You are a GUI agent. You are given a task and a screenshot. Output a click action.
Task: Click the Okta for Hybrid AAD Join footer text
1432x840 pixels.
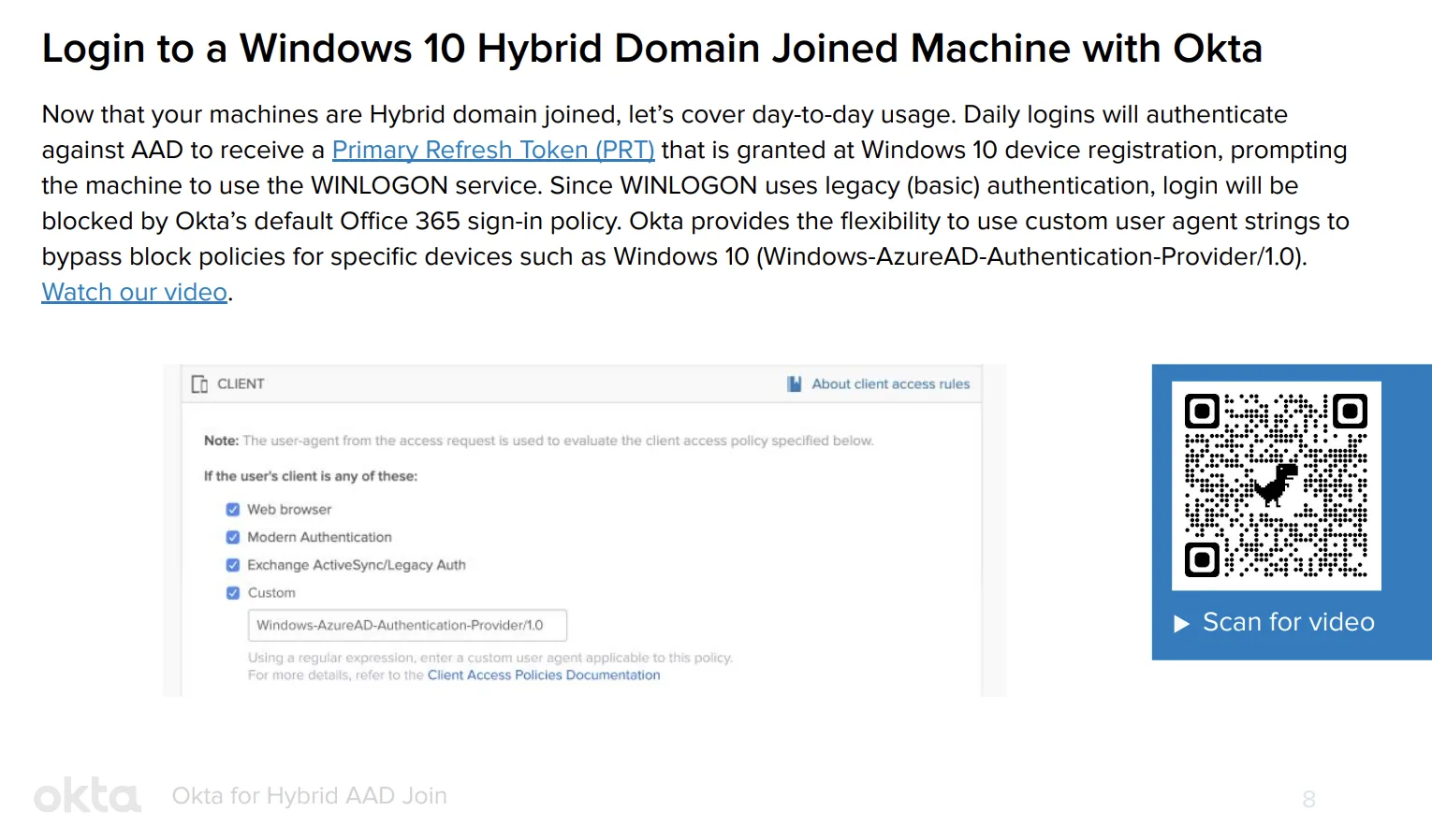tap(310, 795)
